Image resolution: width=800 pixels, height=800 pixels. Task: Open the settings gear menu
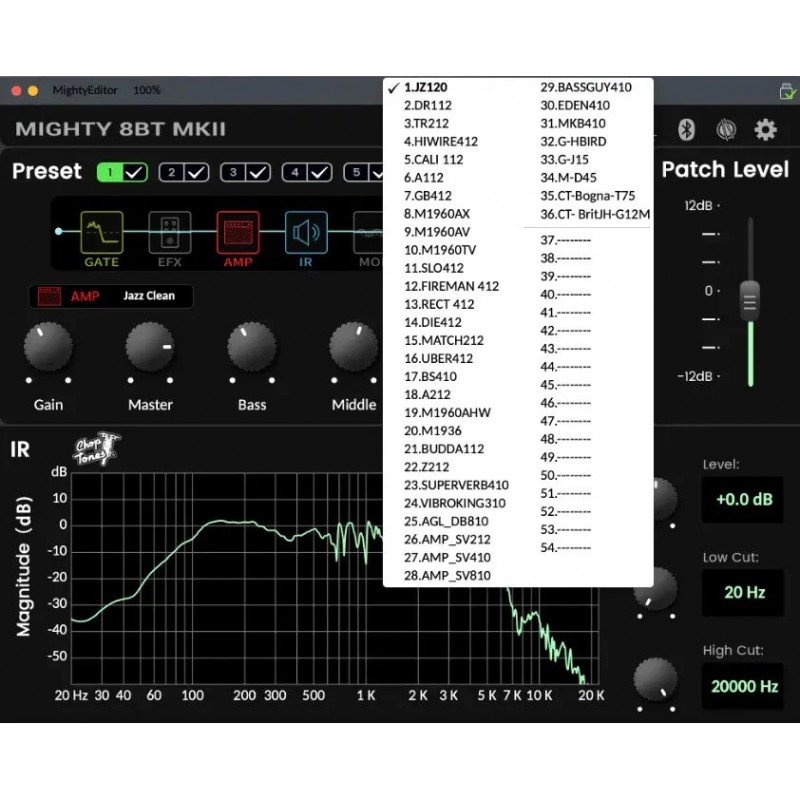tap(765, 129)
